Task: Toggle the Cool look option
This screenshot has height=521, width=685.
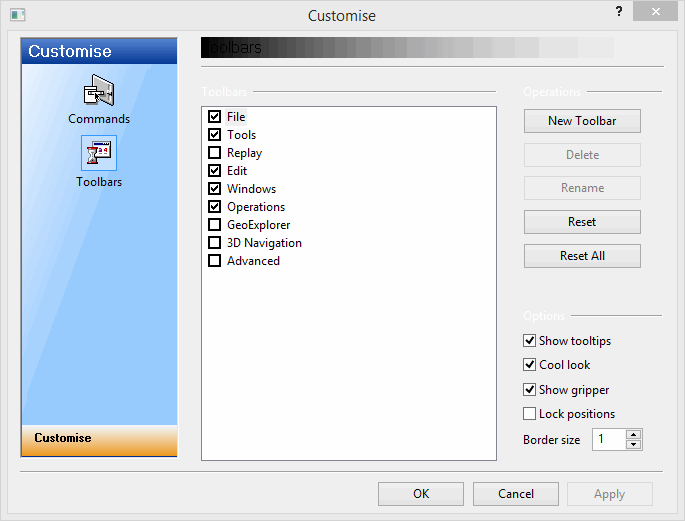Action: point(529,365)
